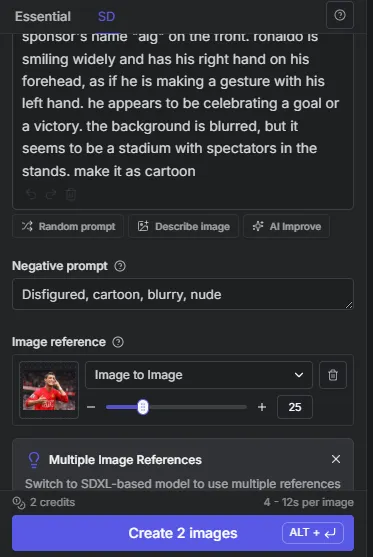Open the help icon beside the SD tab
373x557 pixels.
(340, 15)
